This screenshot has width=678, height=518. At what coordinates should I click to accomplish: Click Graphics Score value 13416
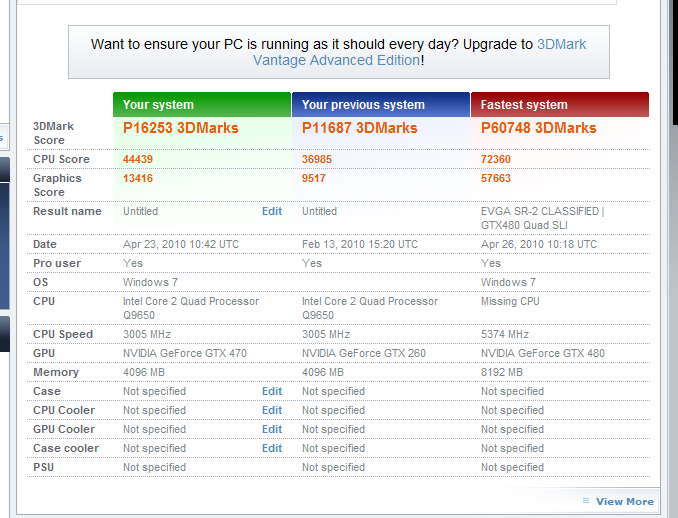tap(138, 178)
